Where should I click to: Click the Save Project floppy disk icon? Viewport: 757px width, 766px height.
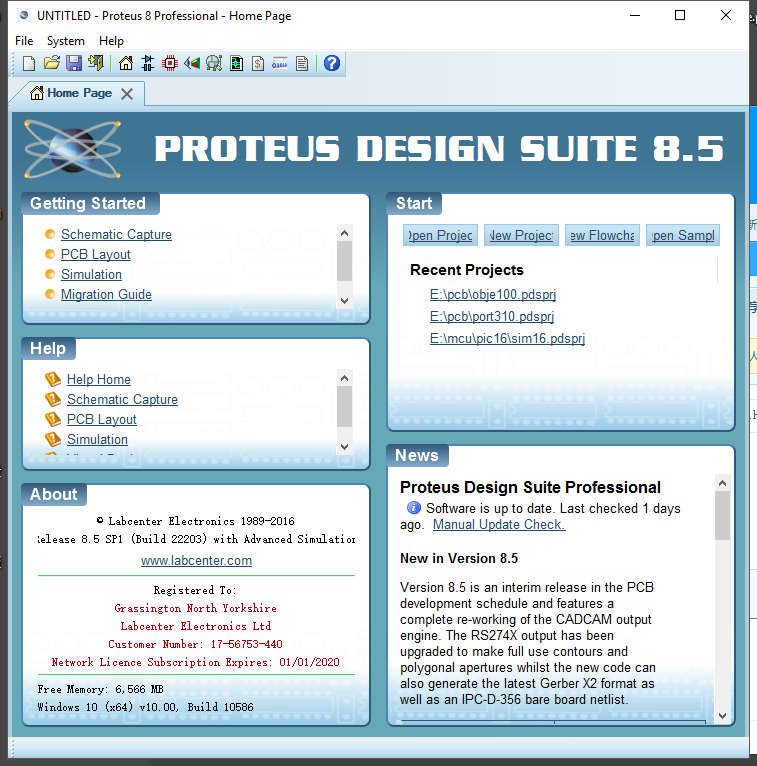[x=74, y=63]
